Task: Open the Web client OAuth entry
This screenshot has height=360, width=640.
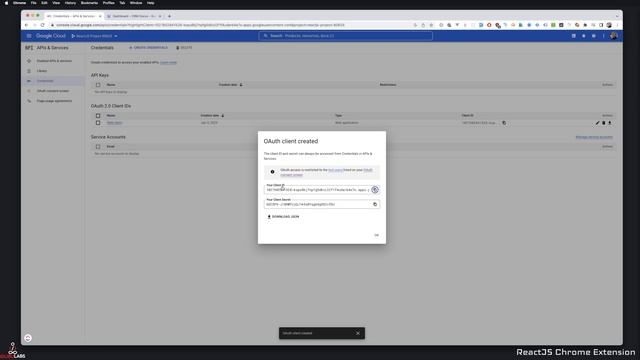Action: [x=114, y=122]
